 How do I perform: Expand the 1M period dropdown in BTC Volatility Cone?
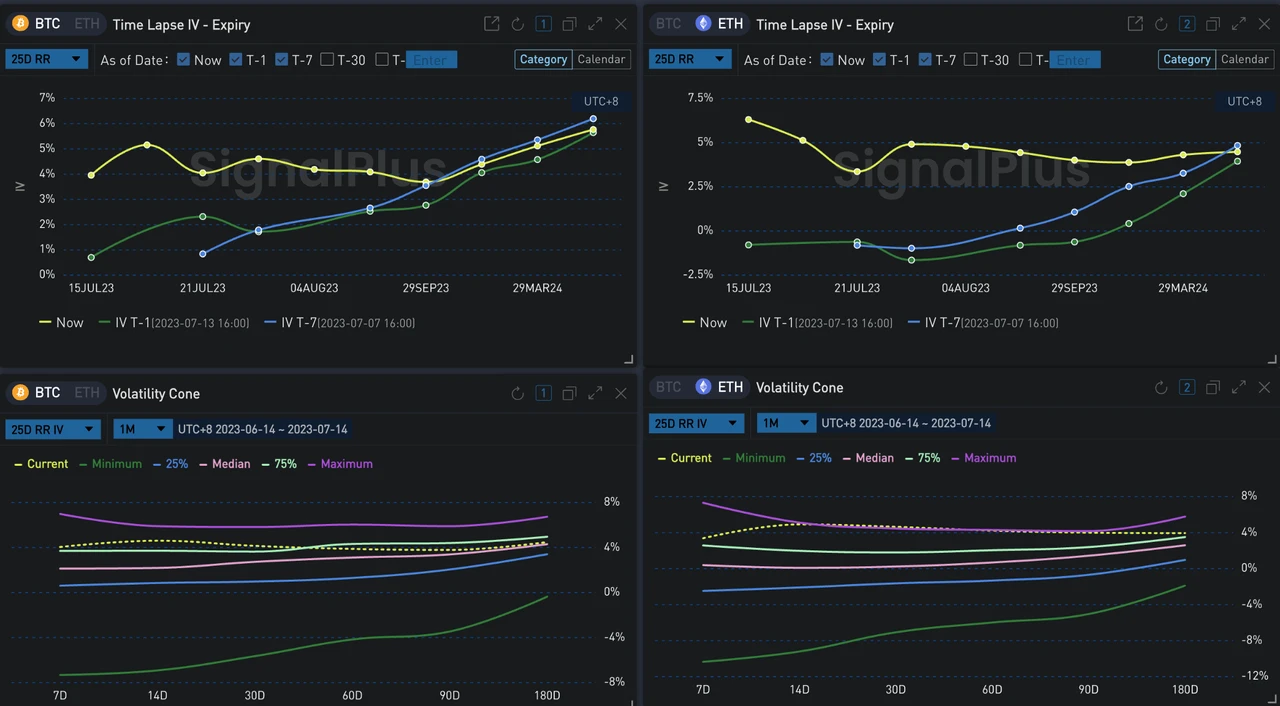143,429
